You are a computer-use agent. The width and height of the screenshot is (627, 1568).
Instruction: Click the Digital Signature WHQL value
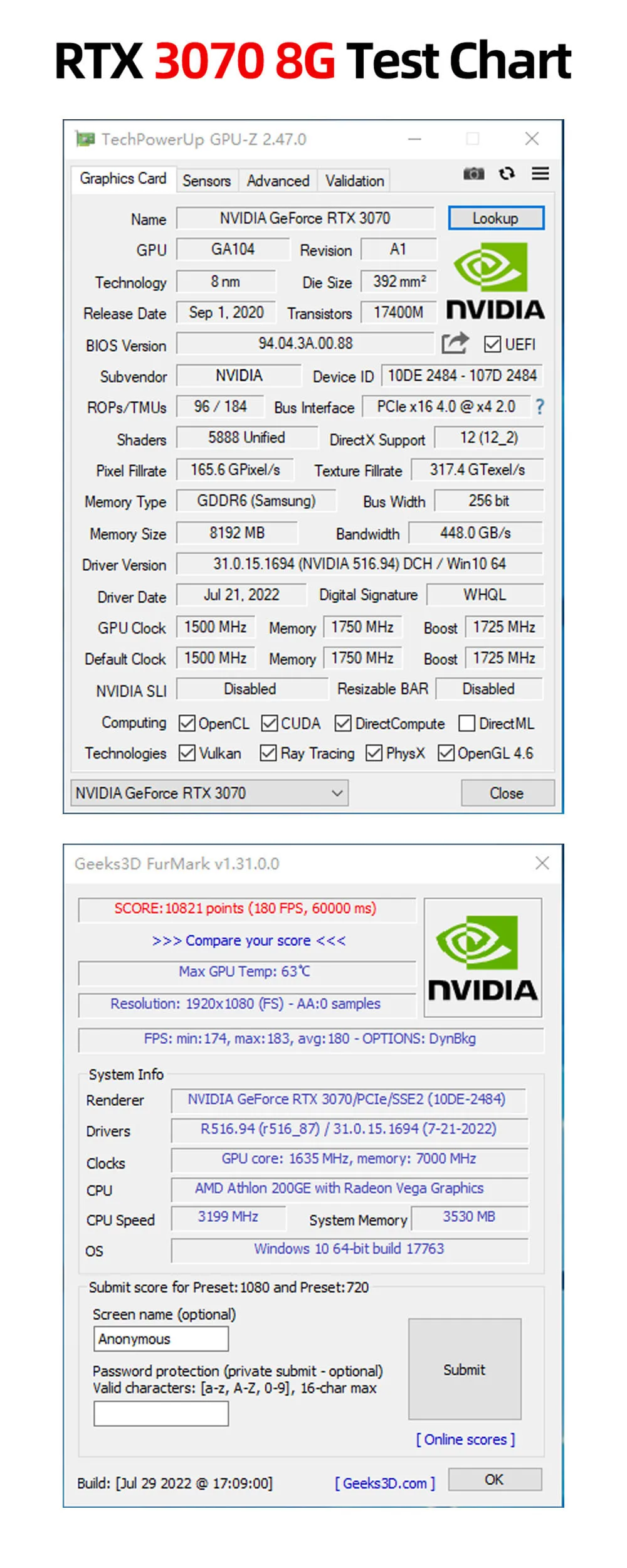485,595
